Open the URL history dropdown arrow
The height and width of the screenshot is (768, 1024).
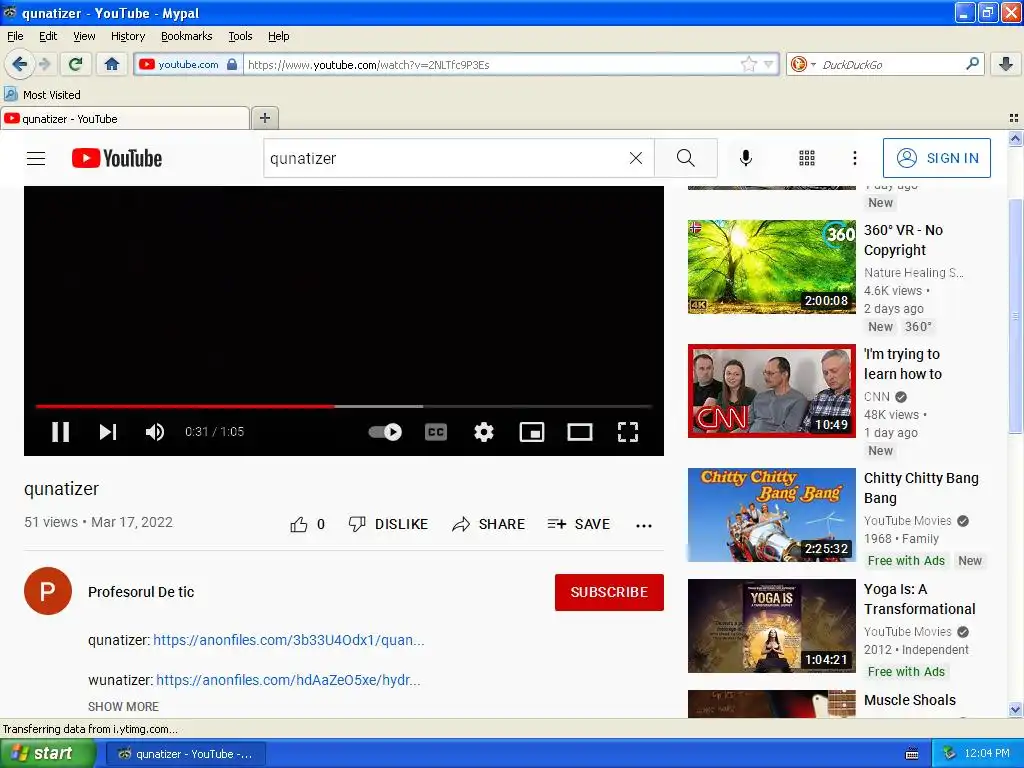coord(768,64)
